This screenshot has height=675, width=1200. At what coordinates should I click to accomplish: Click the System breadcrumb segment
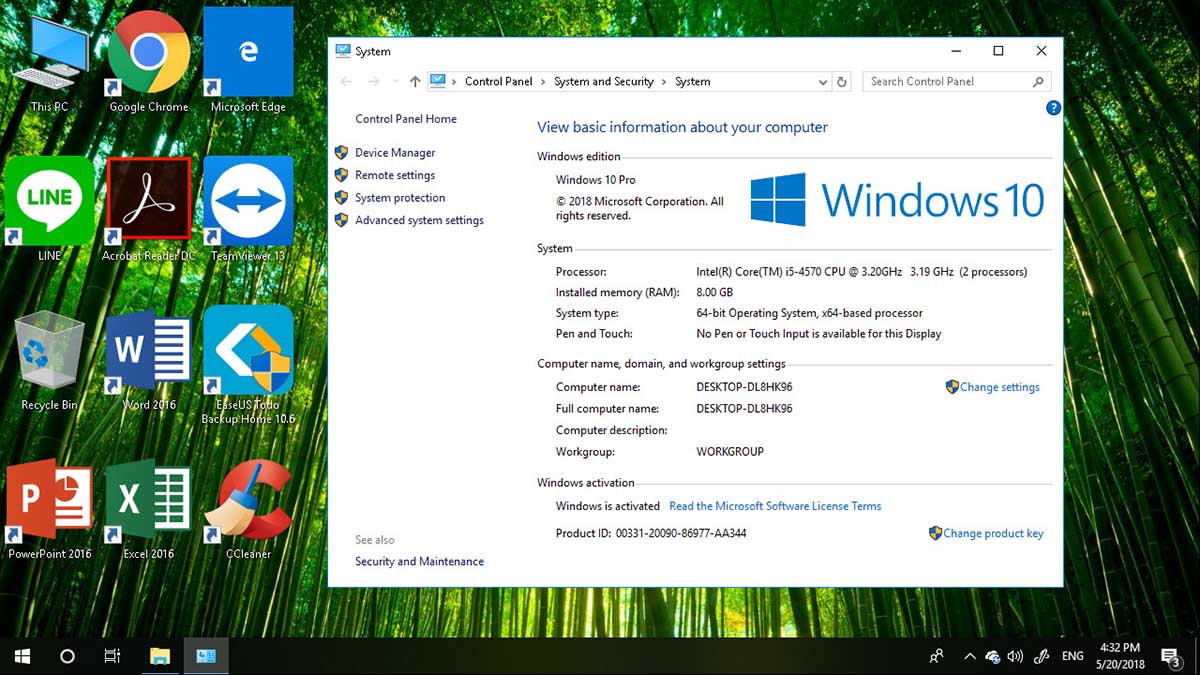point(692,82)
